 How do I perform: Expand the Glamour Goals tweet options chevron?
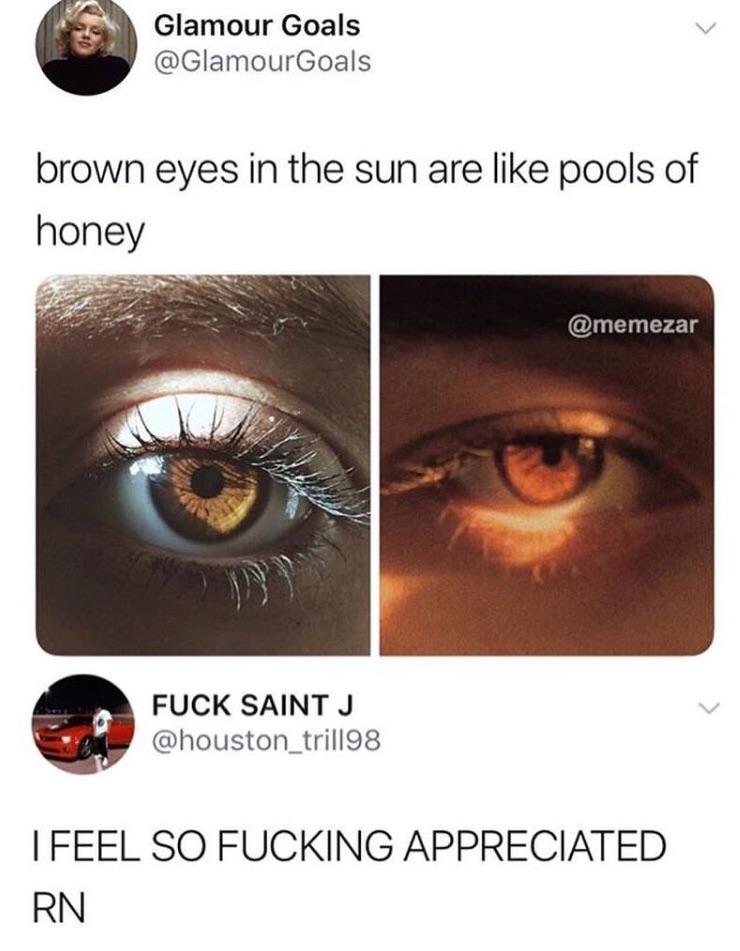click(707, 28)
